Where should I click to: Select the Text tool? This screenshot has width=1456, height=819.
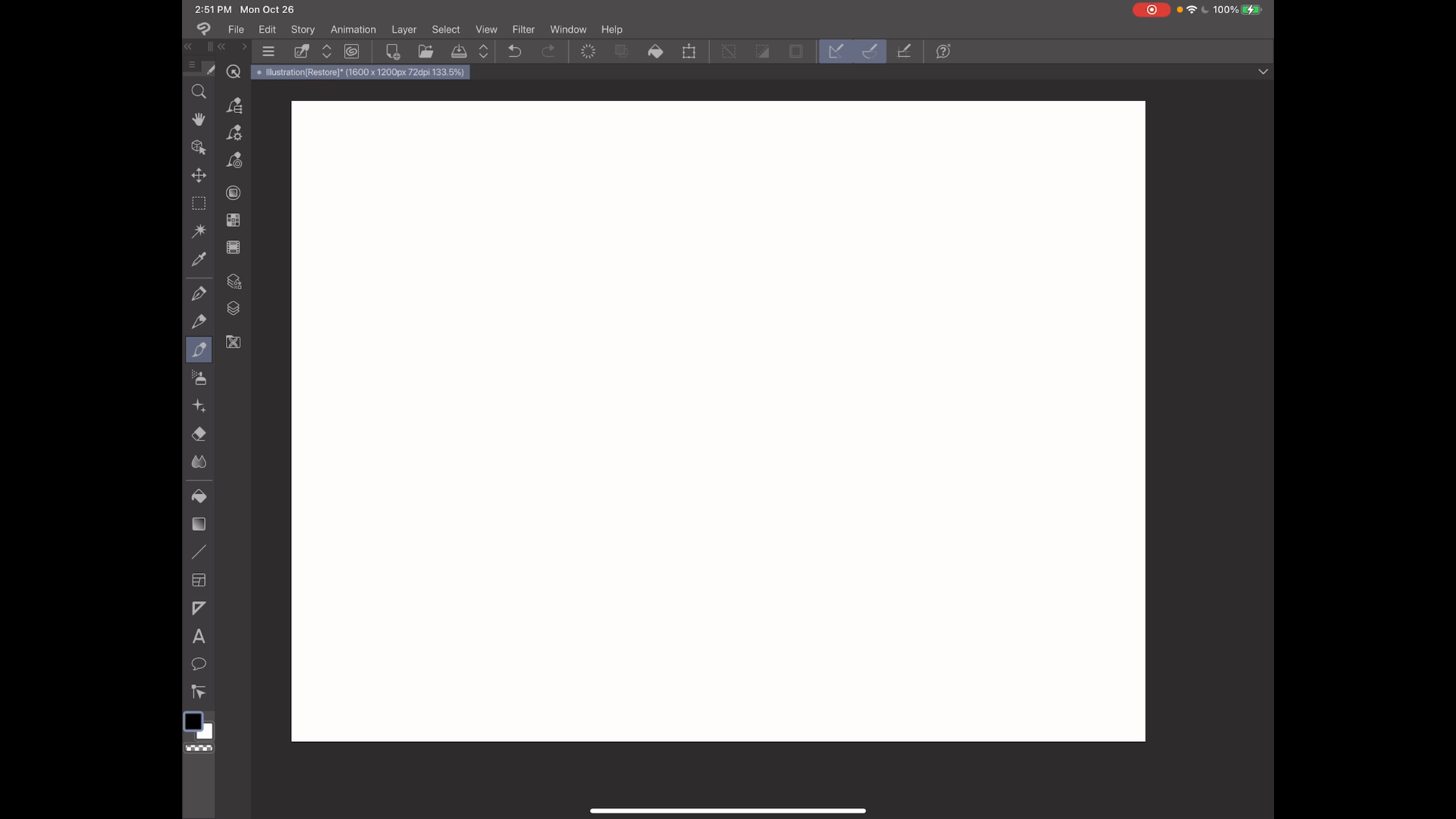click(199, 636)
